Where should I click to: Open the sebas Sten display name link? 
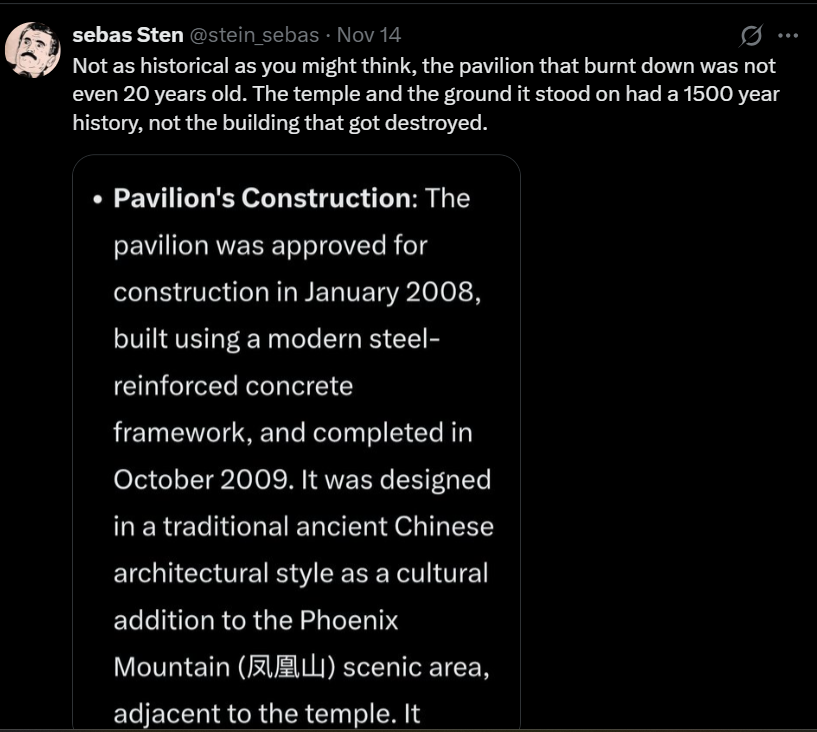point(127,35)
